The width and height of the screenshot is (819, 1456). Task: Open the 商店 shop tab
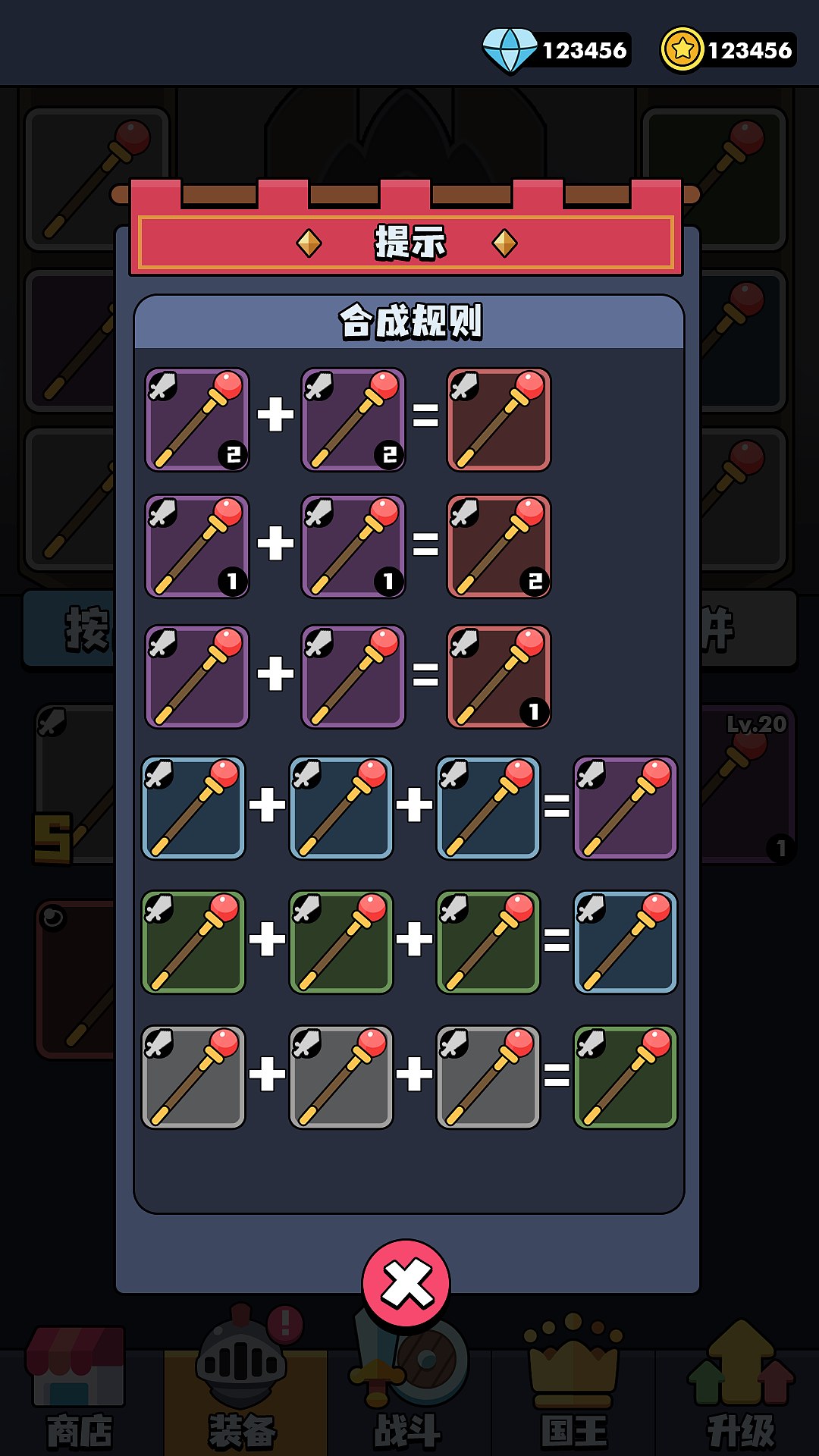point(79,1388)
